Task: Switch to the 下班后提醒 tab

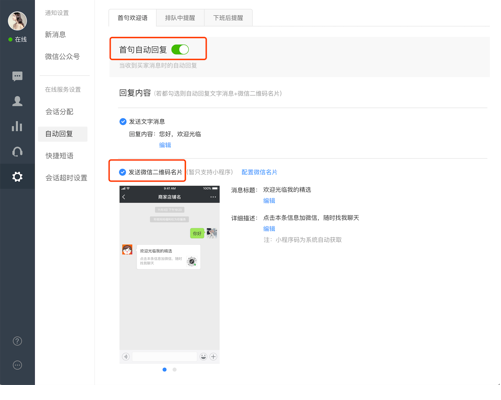Action: click(228, 18)
